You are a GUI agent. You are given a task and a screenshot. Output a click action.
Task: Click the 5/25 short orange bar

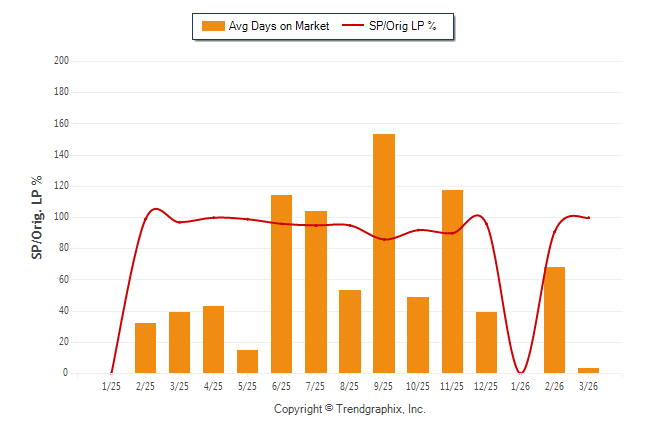coord(247,361)
